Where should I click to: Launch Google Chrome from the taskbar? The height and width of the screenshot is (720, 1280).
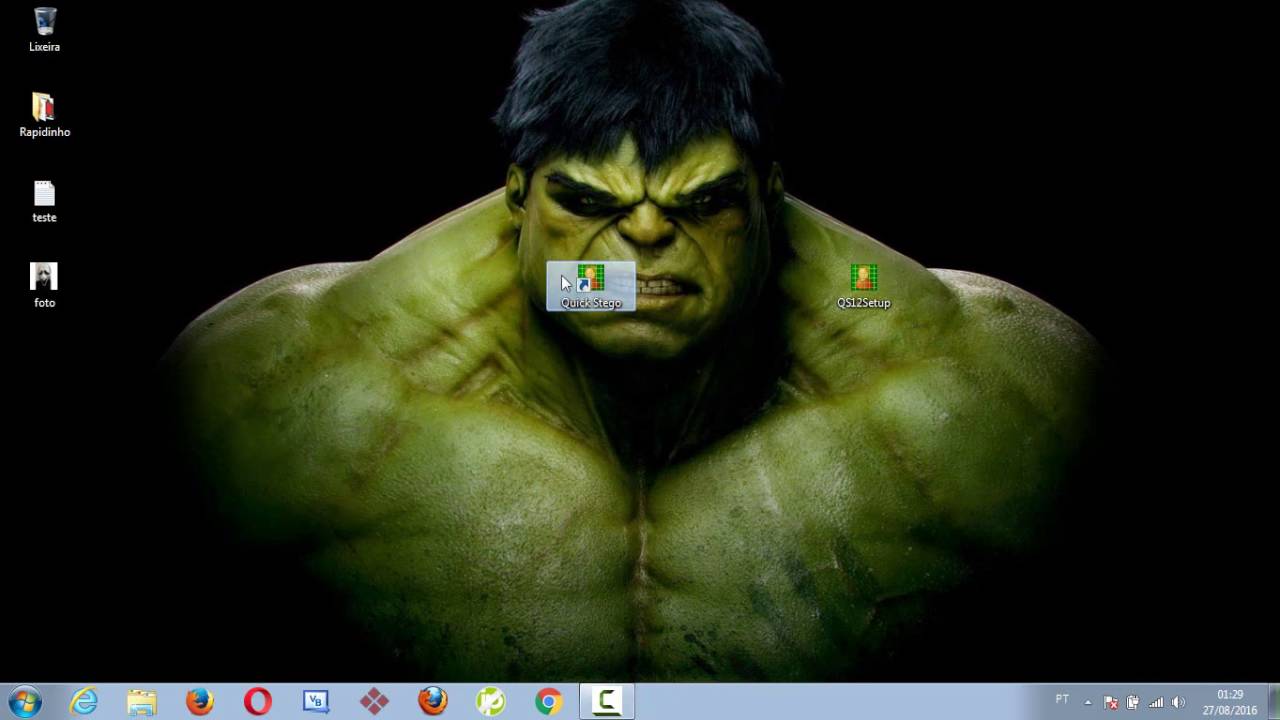(x=548, y=702)
